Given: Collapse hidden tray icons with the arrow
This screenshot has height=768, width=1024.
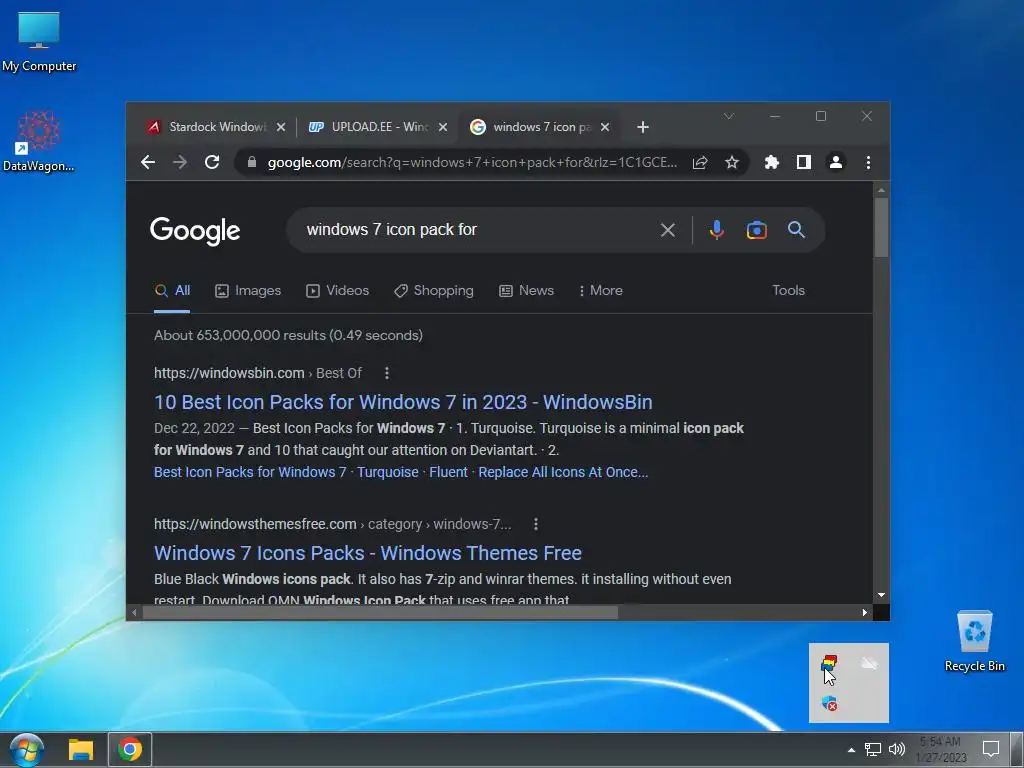Looking at the screenshot, I should (x=851, y=750).
